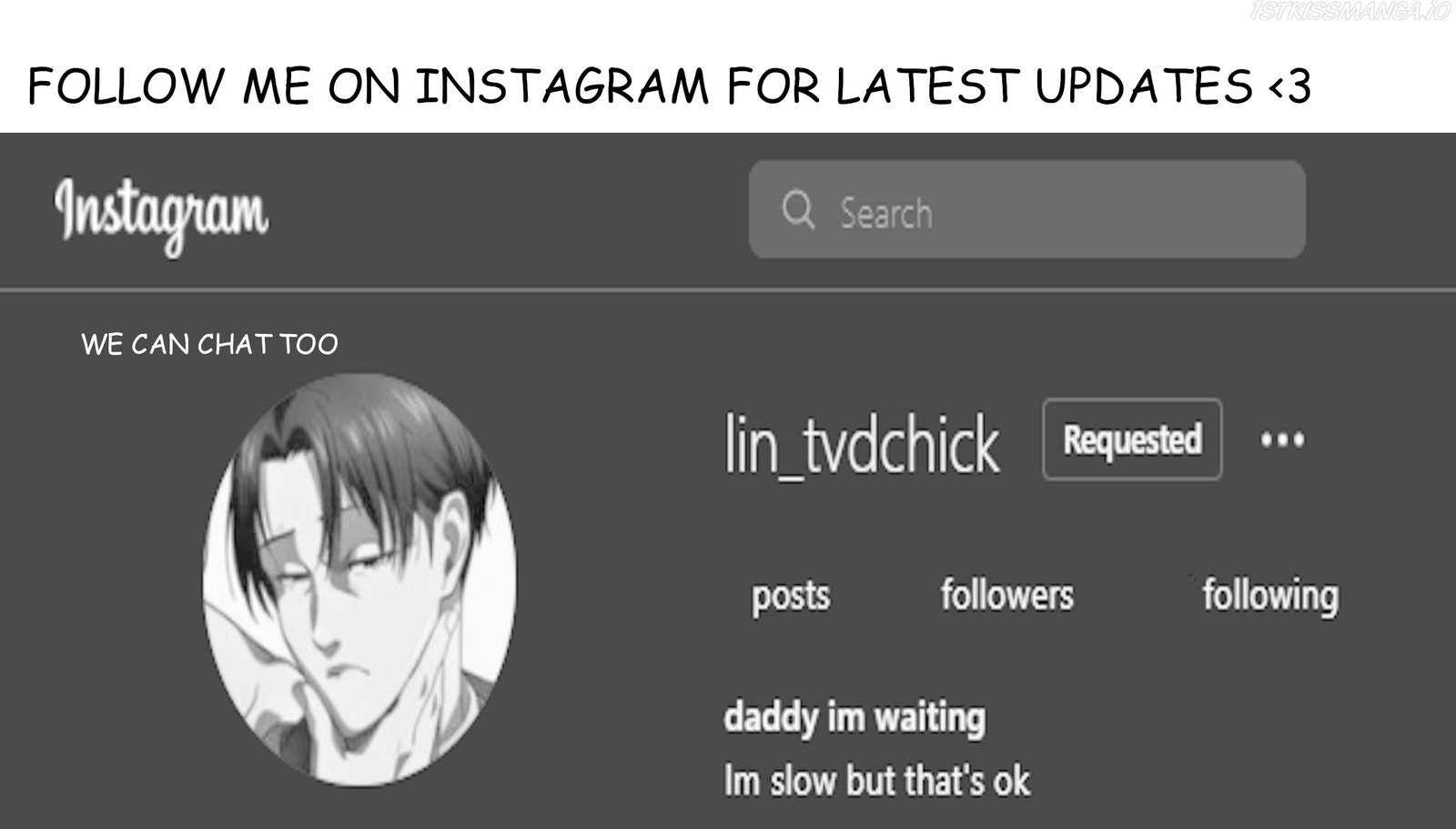Click the "daddy im waiting" display name

click(x=854, y=717)
